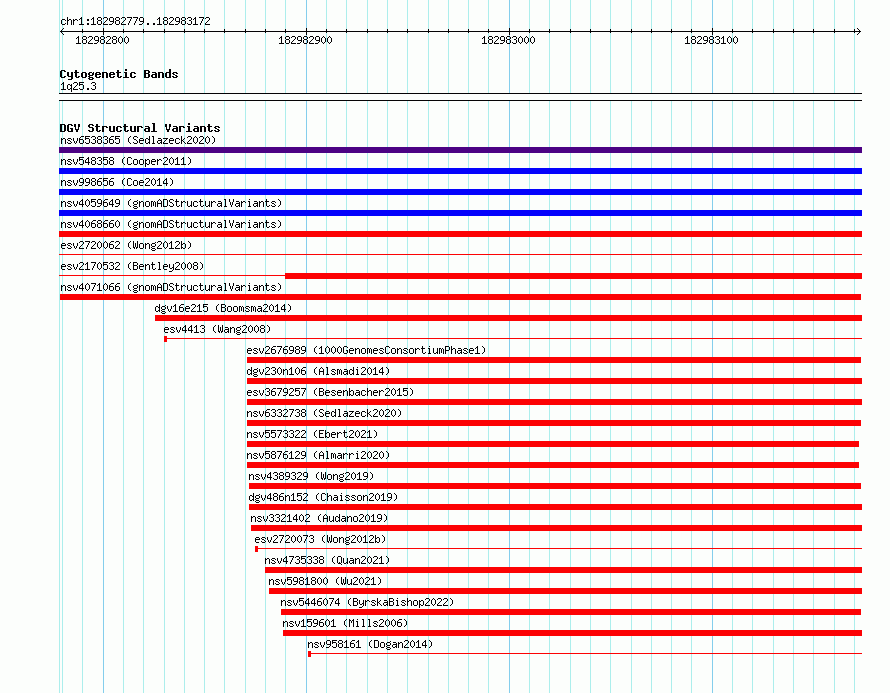Click the 1q25.3 band label

78,86
